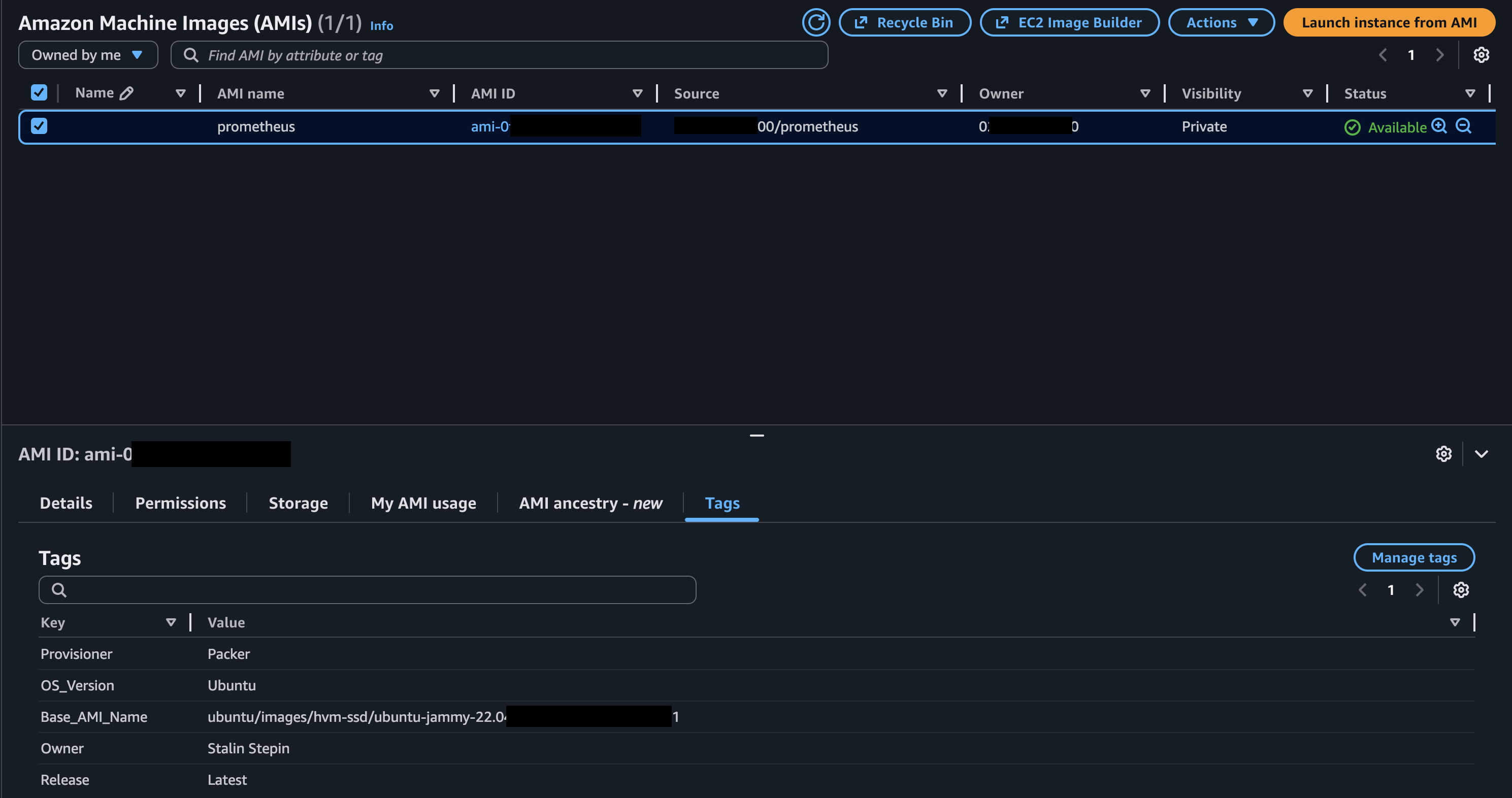Open the AMI ancestry tab
The width and height of the screenshot is (1512, 798).
click(590, 503)
